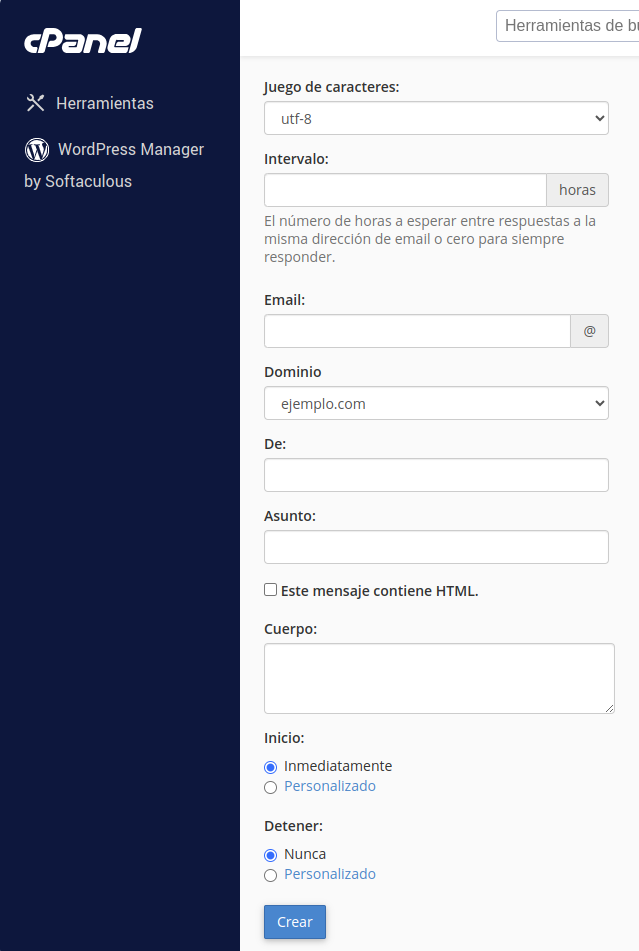Select Personalizado under Inicio

(270, 787)
